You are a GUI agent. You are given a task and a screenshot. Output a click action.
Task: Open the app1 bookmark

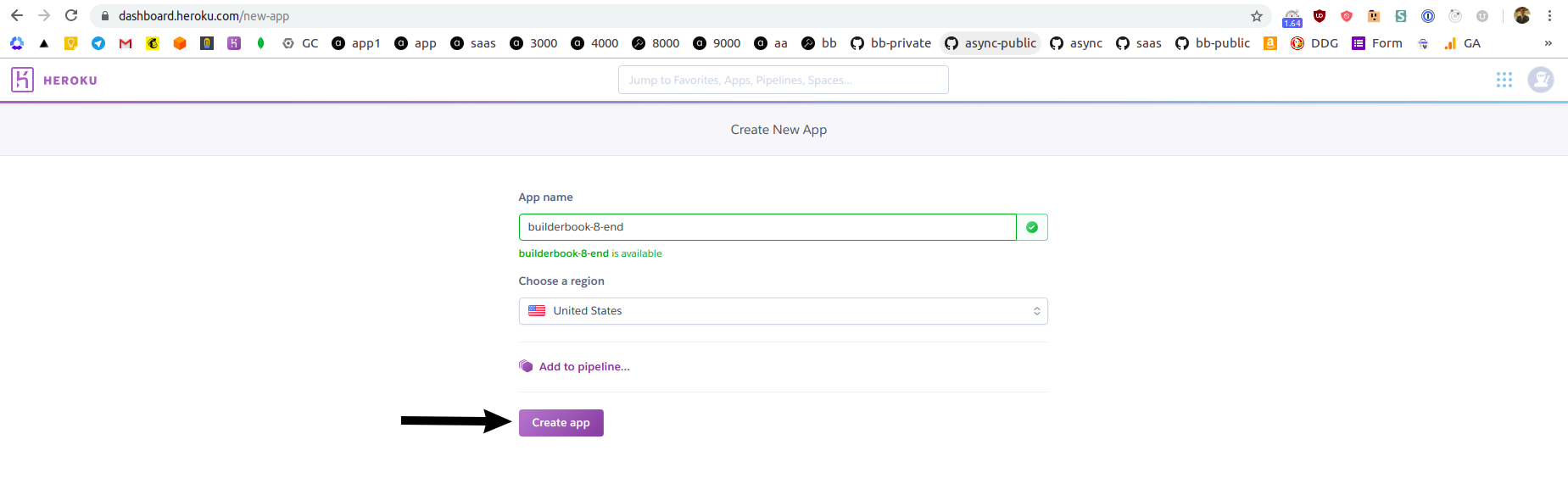coord(356,43)
